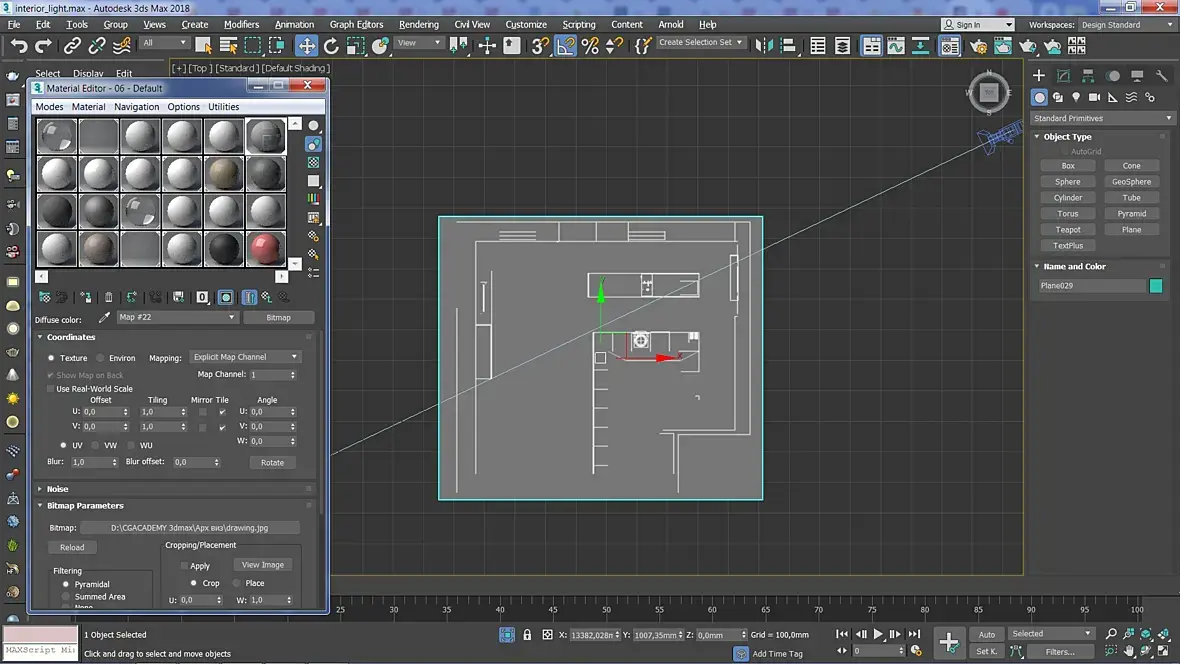This screenshot has width=1180, height=664.
Task: Toggle the Angle Snap tool
Action: tap(565, 45)
